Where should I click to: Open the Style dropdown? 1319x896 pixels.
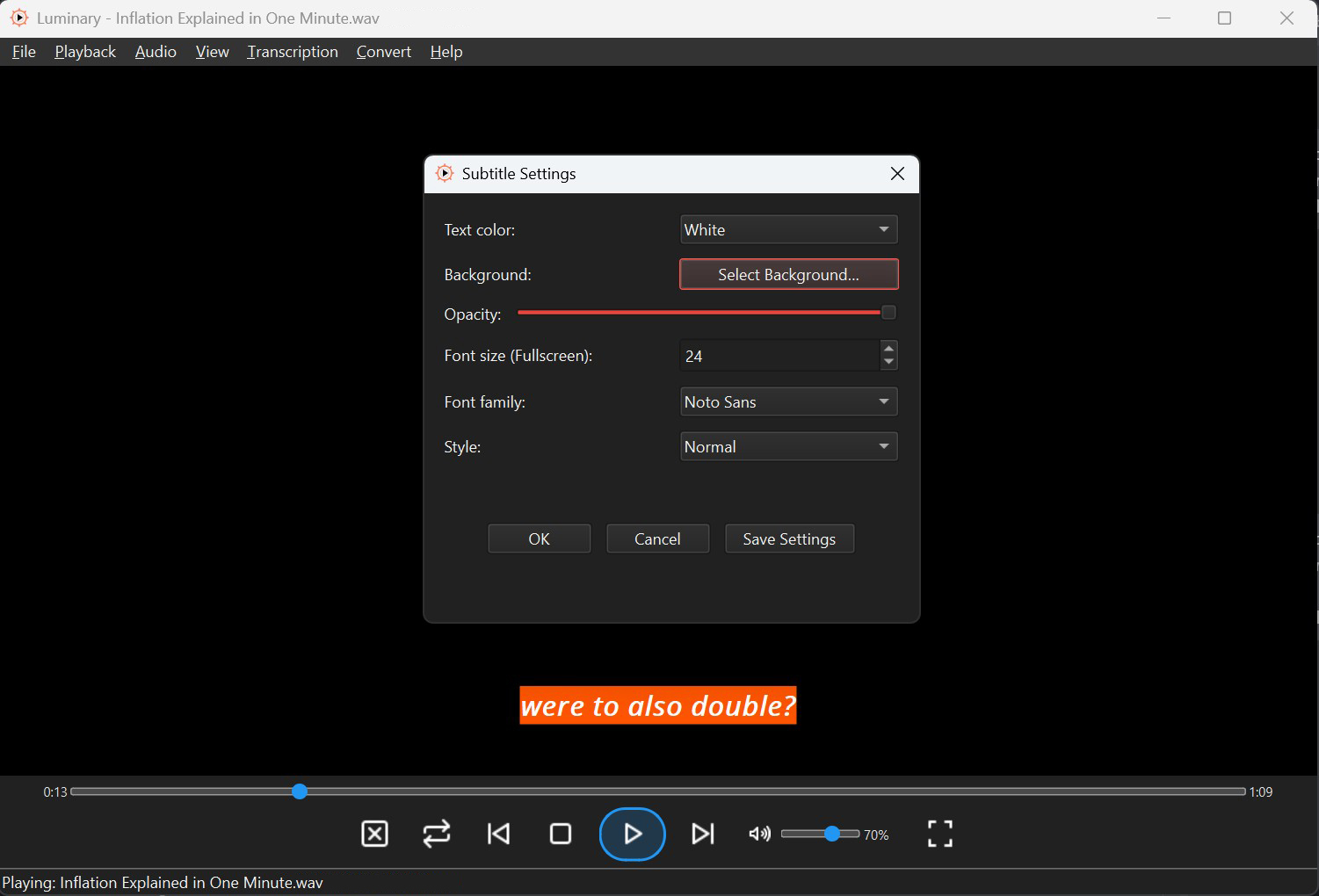788,447
